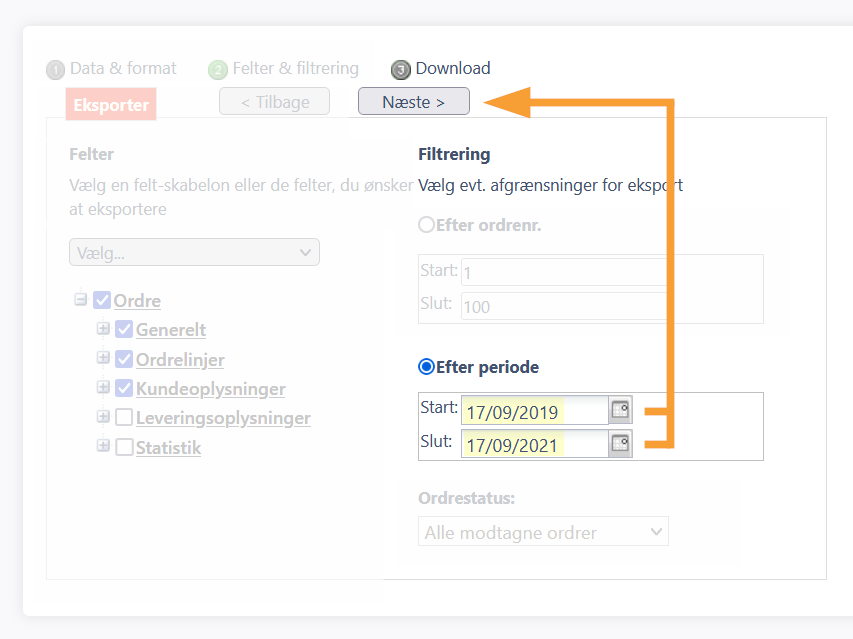
Task: Click the Slut order number field
Action: pyautogui.click(x=564, y=306)
